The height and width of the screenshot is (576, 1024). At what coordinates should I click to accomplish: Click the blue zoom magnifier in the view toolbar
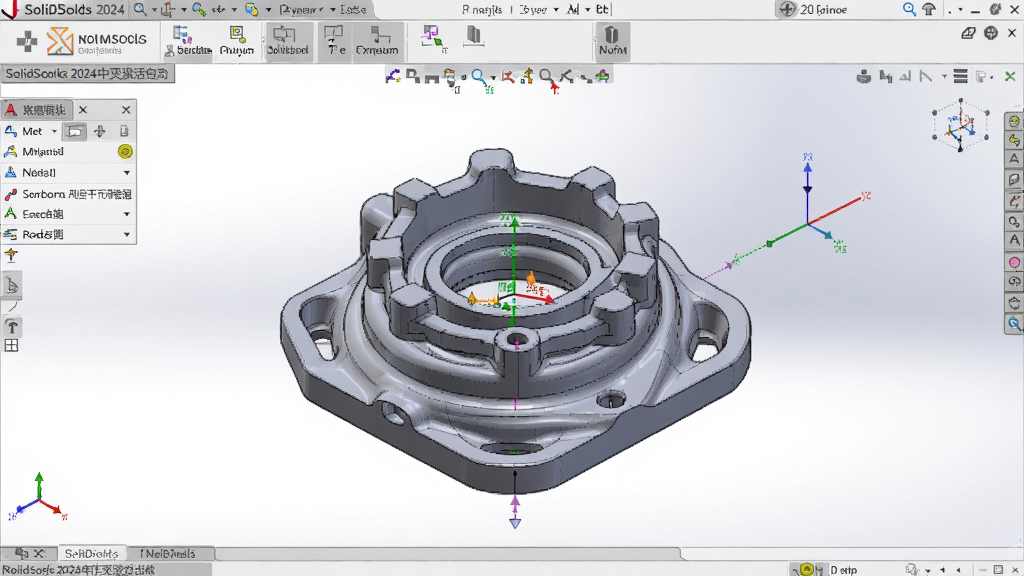(479, 77)
